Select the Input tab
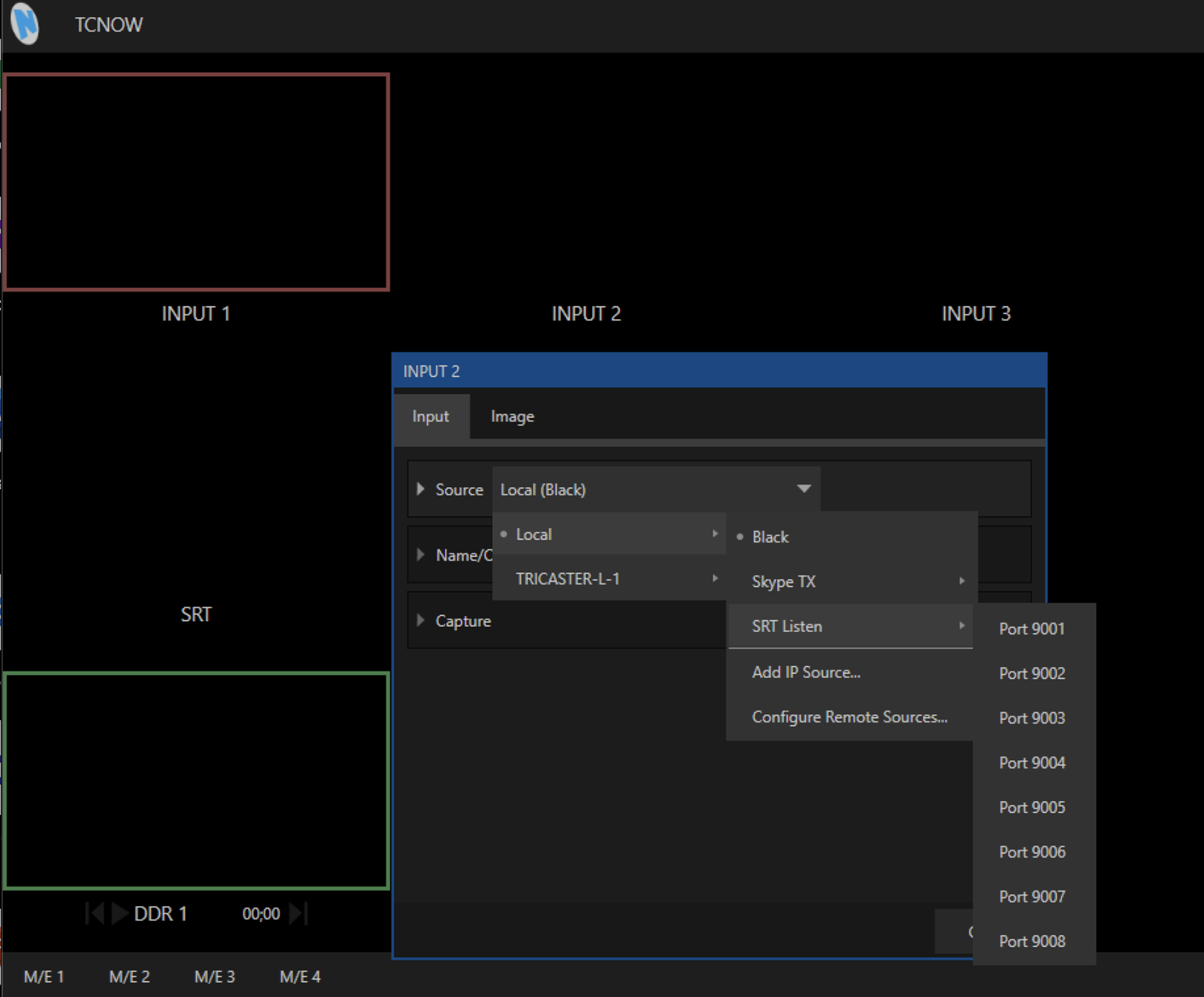 tap(431, 416)
